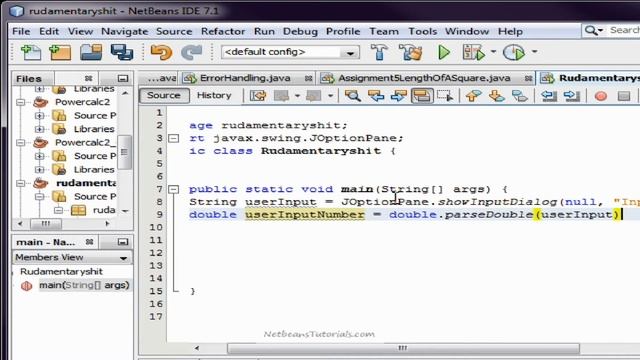This screenshot has height=360, width=640.
Task: Click the Source view button
Action: point(164,96)
